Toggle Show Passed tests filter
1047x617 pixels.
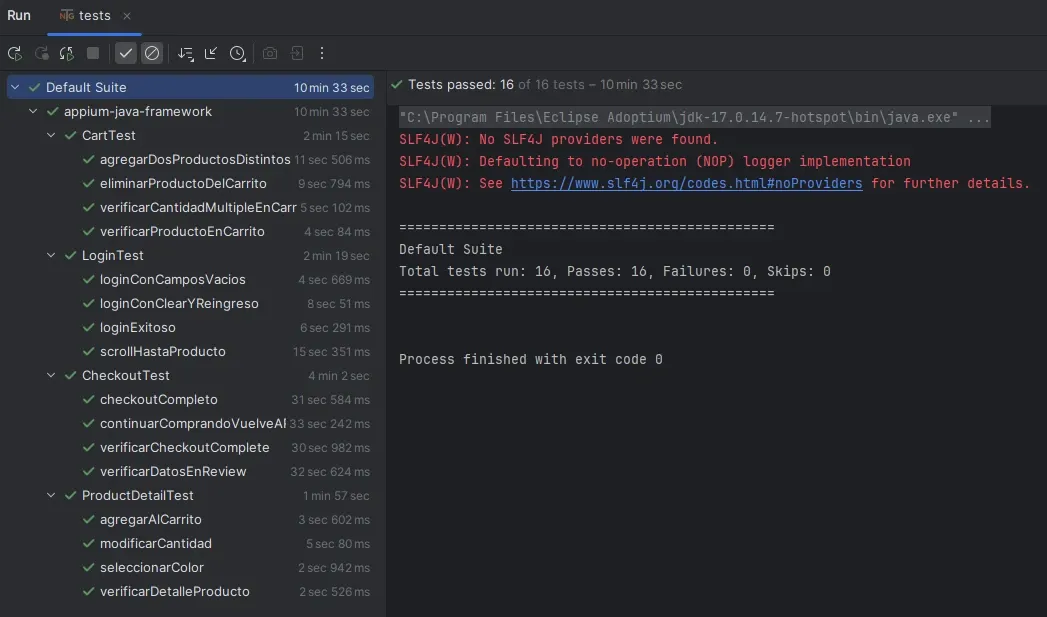point(126,53)
